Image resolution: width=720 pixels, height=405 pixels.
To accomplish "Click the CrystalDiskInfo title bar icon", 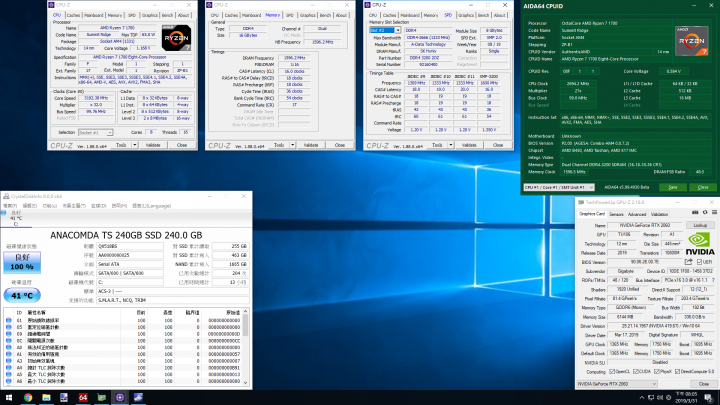I will (6, 196).
